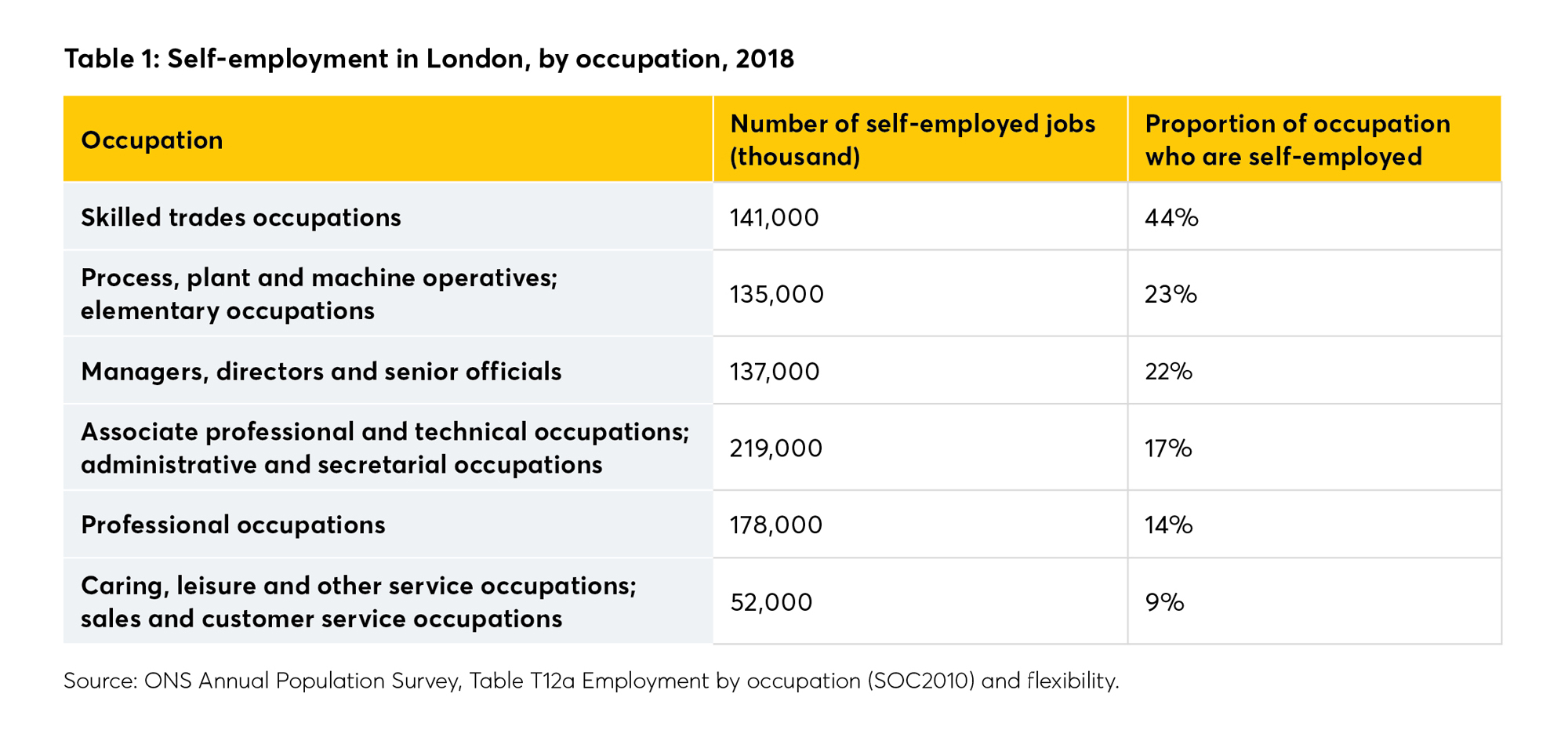The height and width of the screenshot is (730, 1568).
Task: Select the 23% proportion cell
Action: pyautogui.click(x=1171, y=294)
